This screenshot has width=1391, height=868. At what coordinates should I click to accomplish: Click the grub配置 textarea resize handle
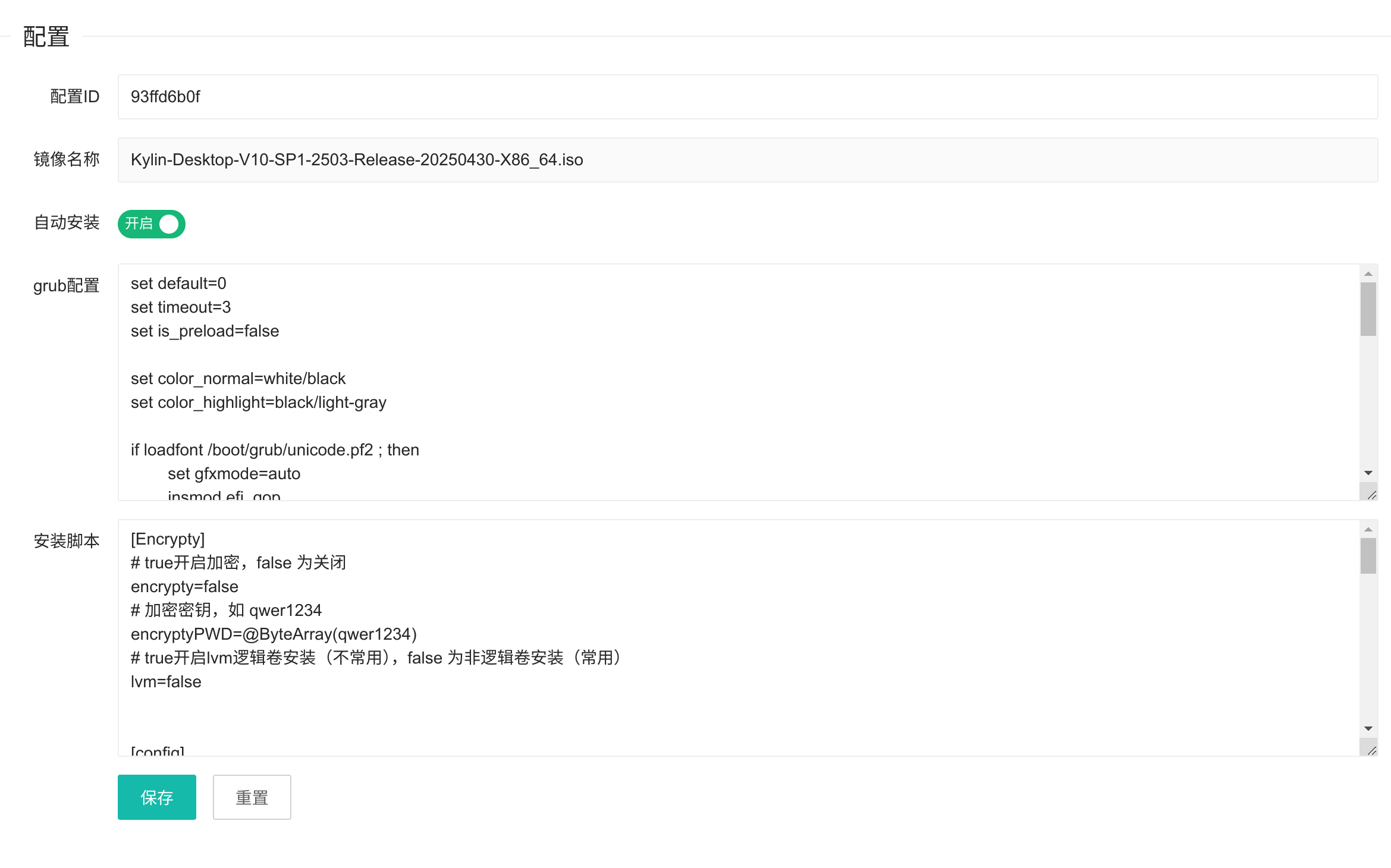[x=1371, y=495]
